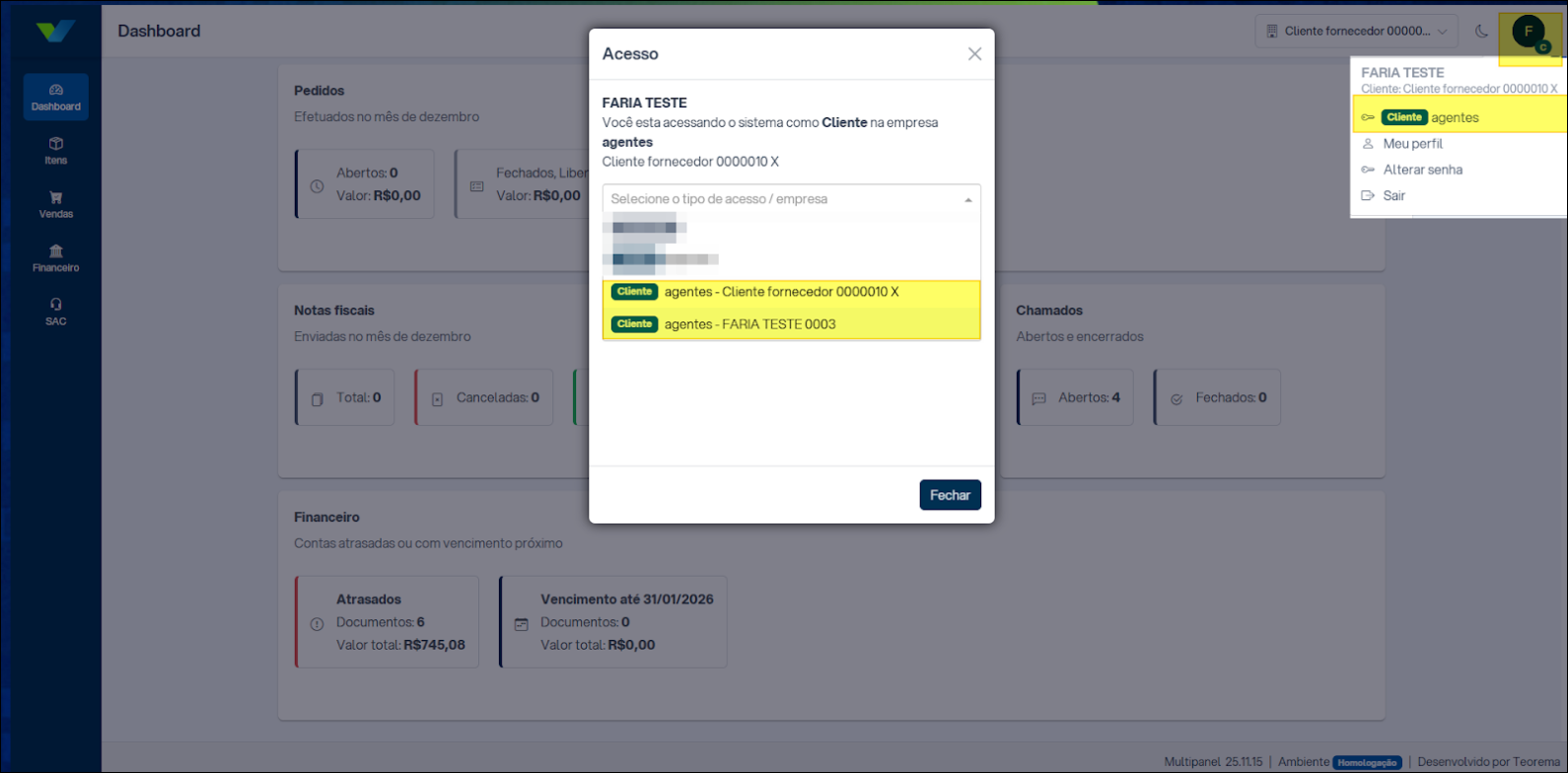Close the Acesso dialog with X

[x=974, y=54]
